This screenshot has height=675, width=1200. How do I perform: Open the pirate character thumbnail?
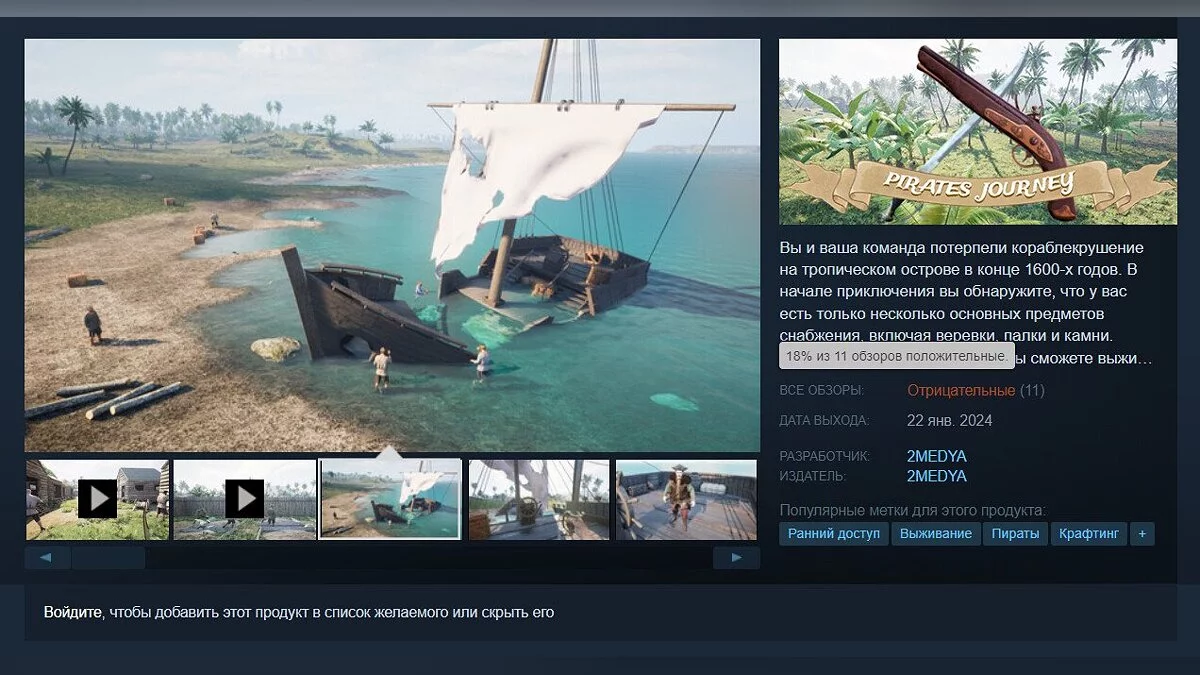(686, 499)
